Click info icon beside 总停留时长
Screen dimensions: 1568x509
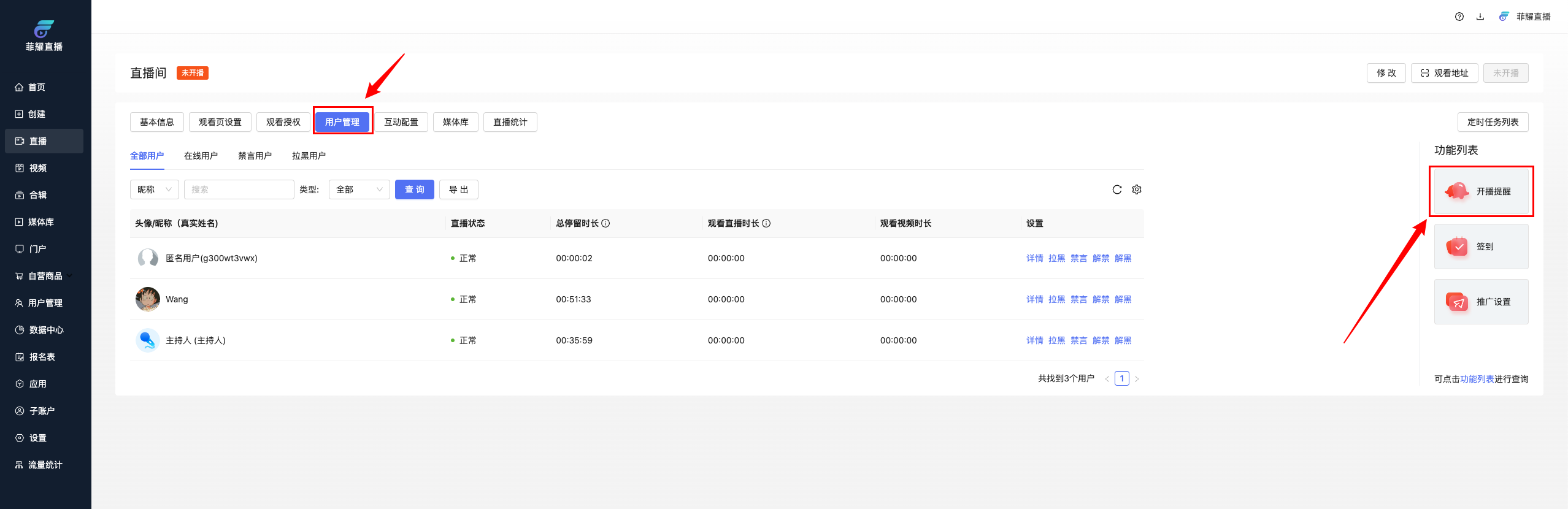[605, 223]
